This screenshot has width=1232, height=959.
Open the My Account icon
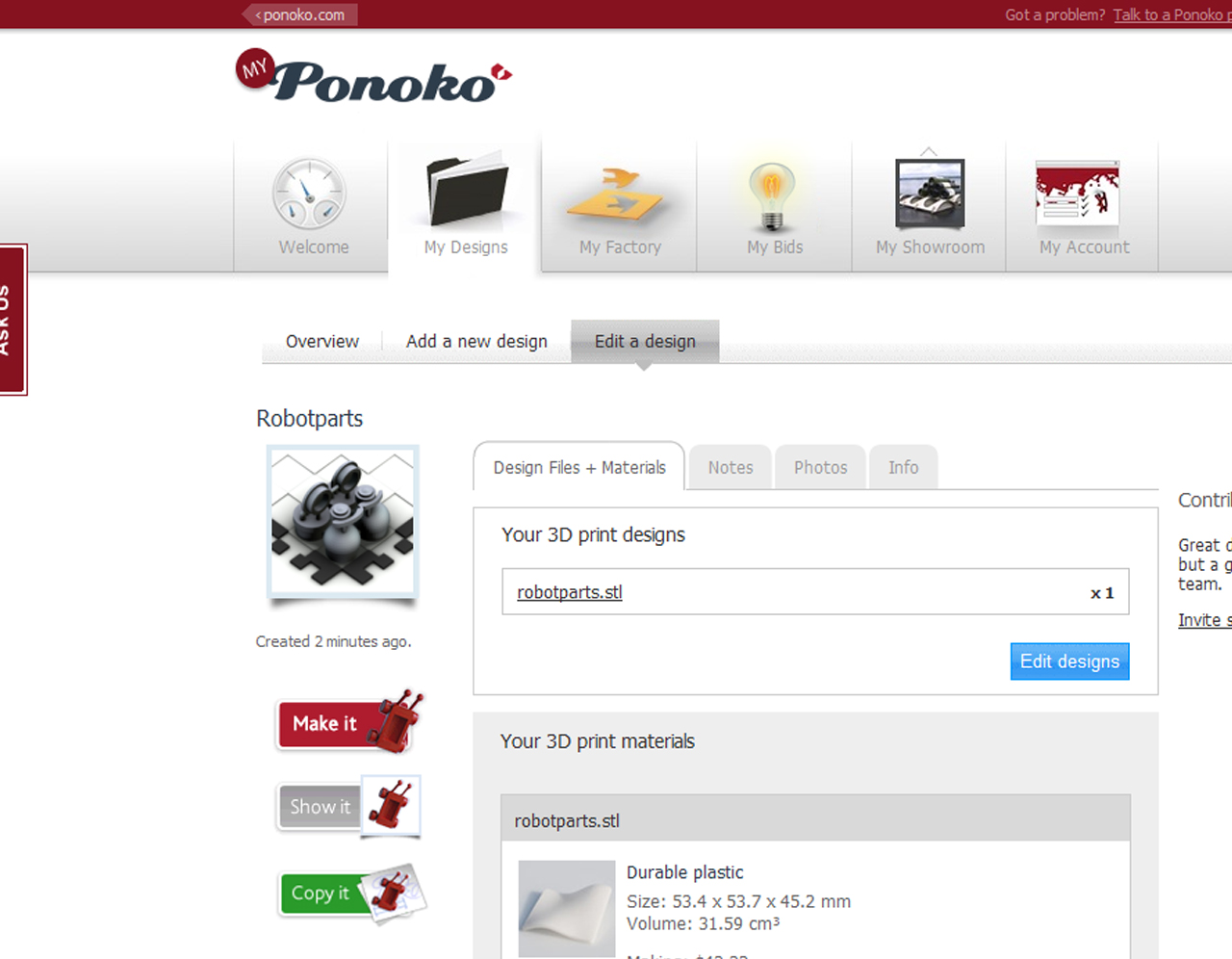pyautogui.click(x=1078, y=195)
